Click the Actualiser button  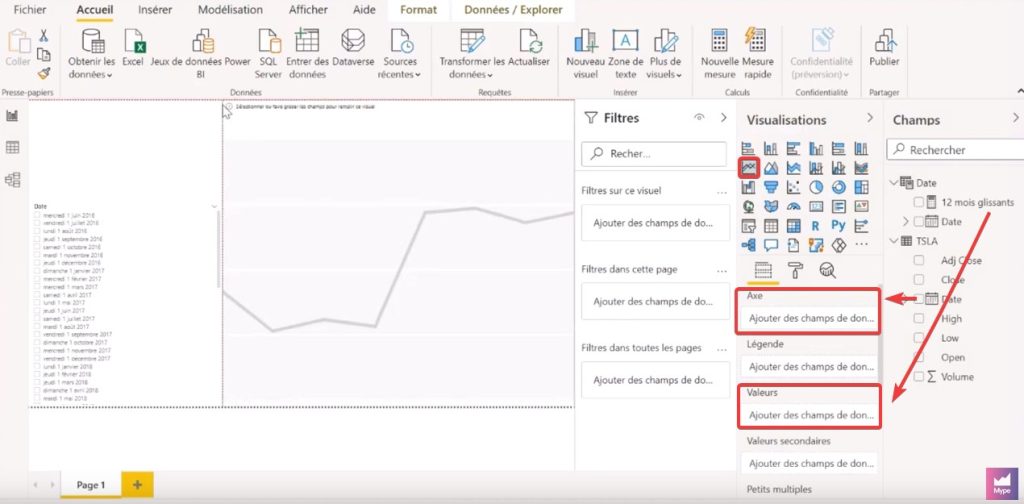pos(529,49)
